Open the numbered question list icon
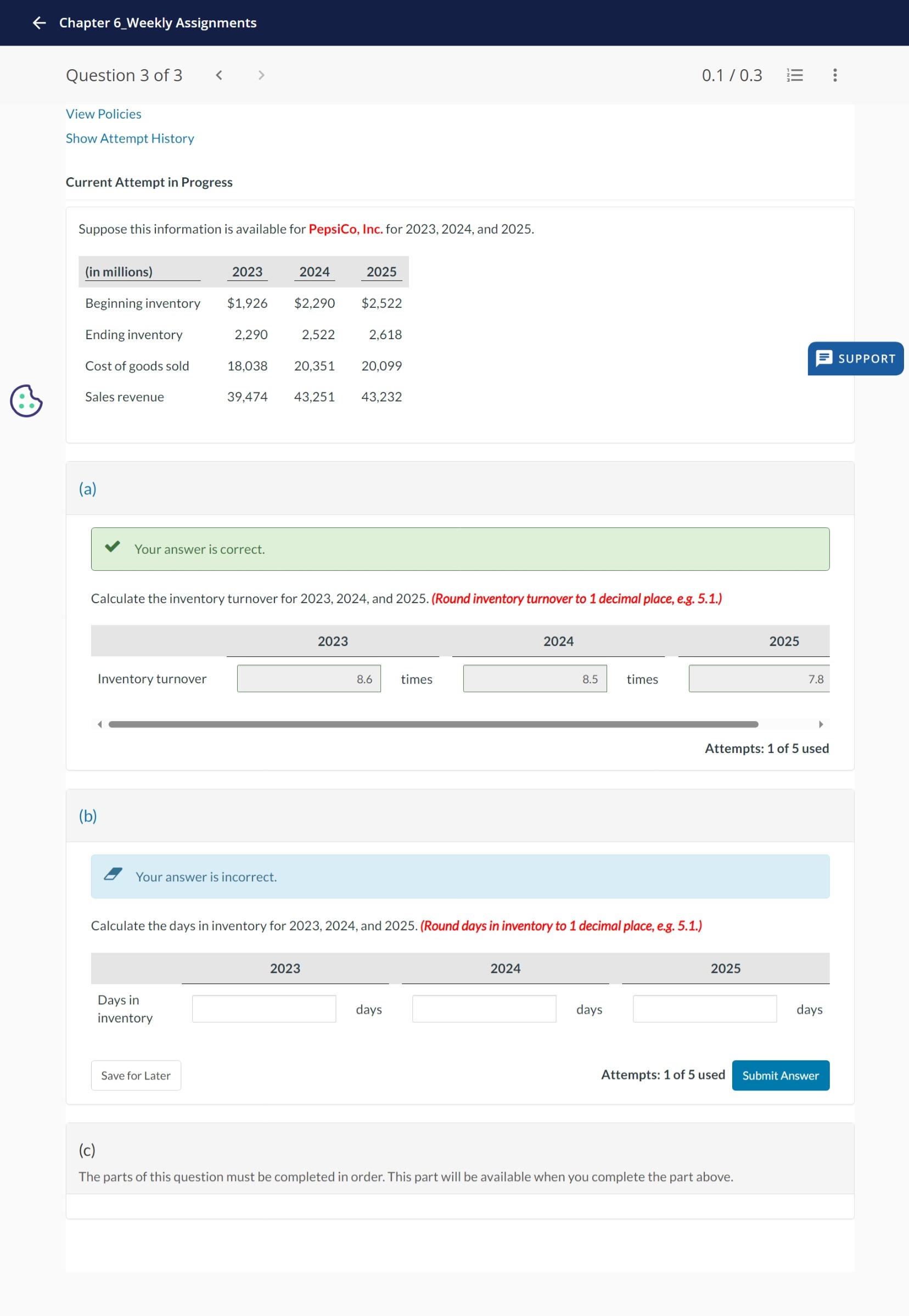Image resolution: width=909 pixels, height=1316 pixels. [794, 75]
